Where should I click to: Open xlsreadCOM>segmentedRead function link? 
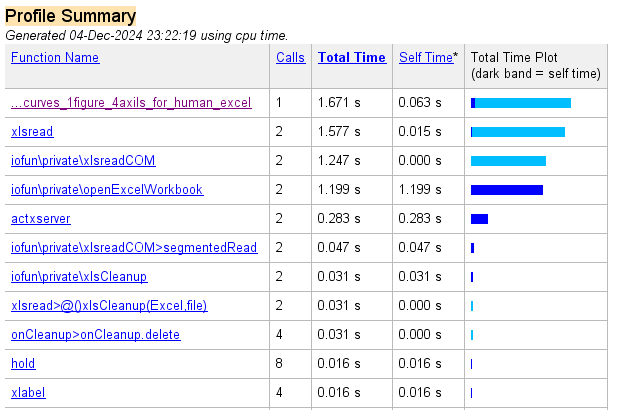point(134,248)
